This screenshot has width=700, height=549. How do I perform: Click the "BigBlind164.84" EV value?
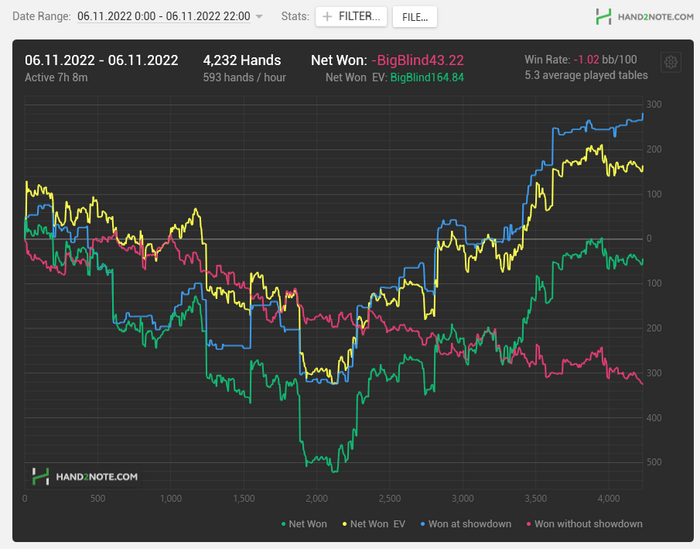pos(427,78)
